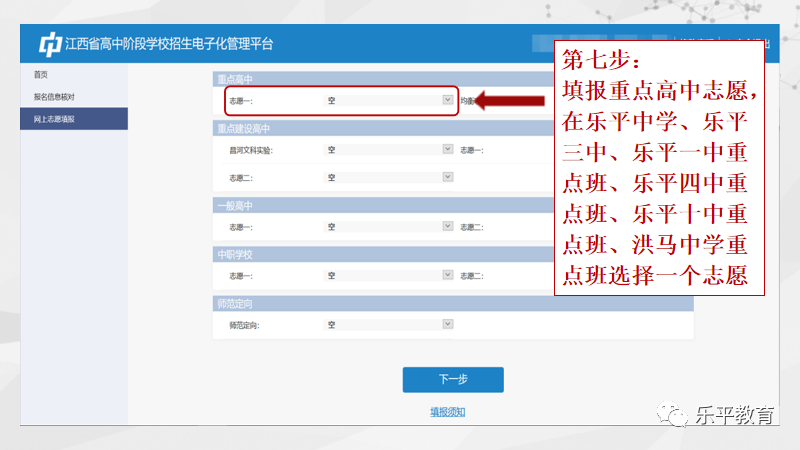Select 网上志愿填报 in the sidebar
Viewport: 800px width, 450px height.
[x=55, y=119]
